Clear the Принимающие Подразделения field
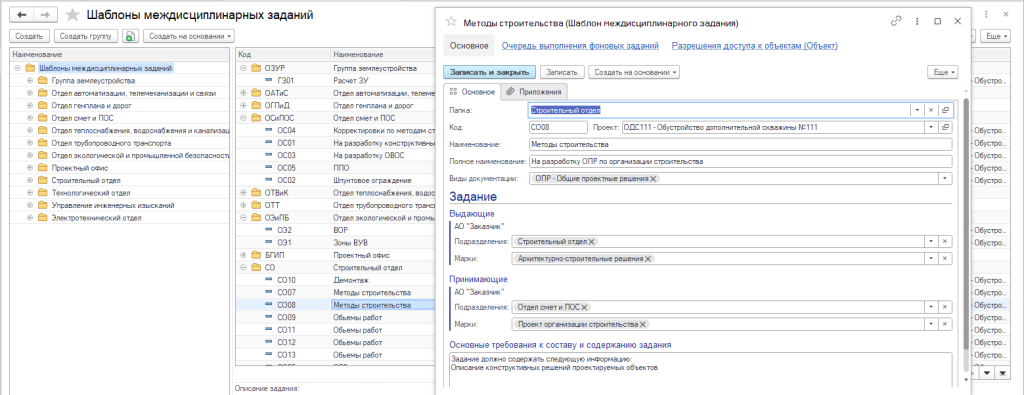 coord(944,307)
